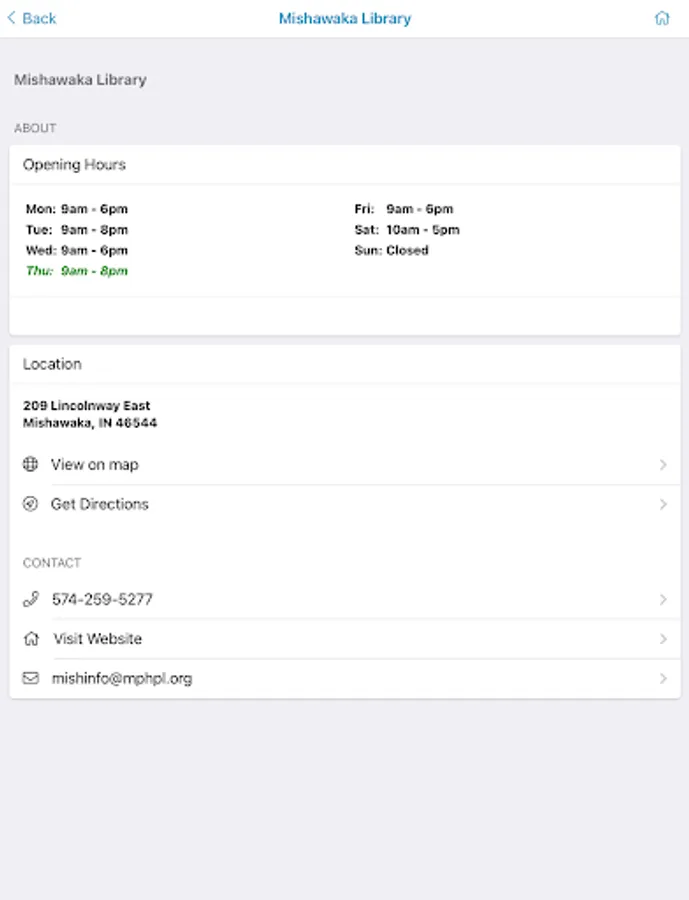Click the house icon beside Visit Website
The width and height of the screenshot is (689, 900).
(31, 639)
